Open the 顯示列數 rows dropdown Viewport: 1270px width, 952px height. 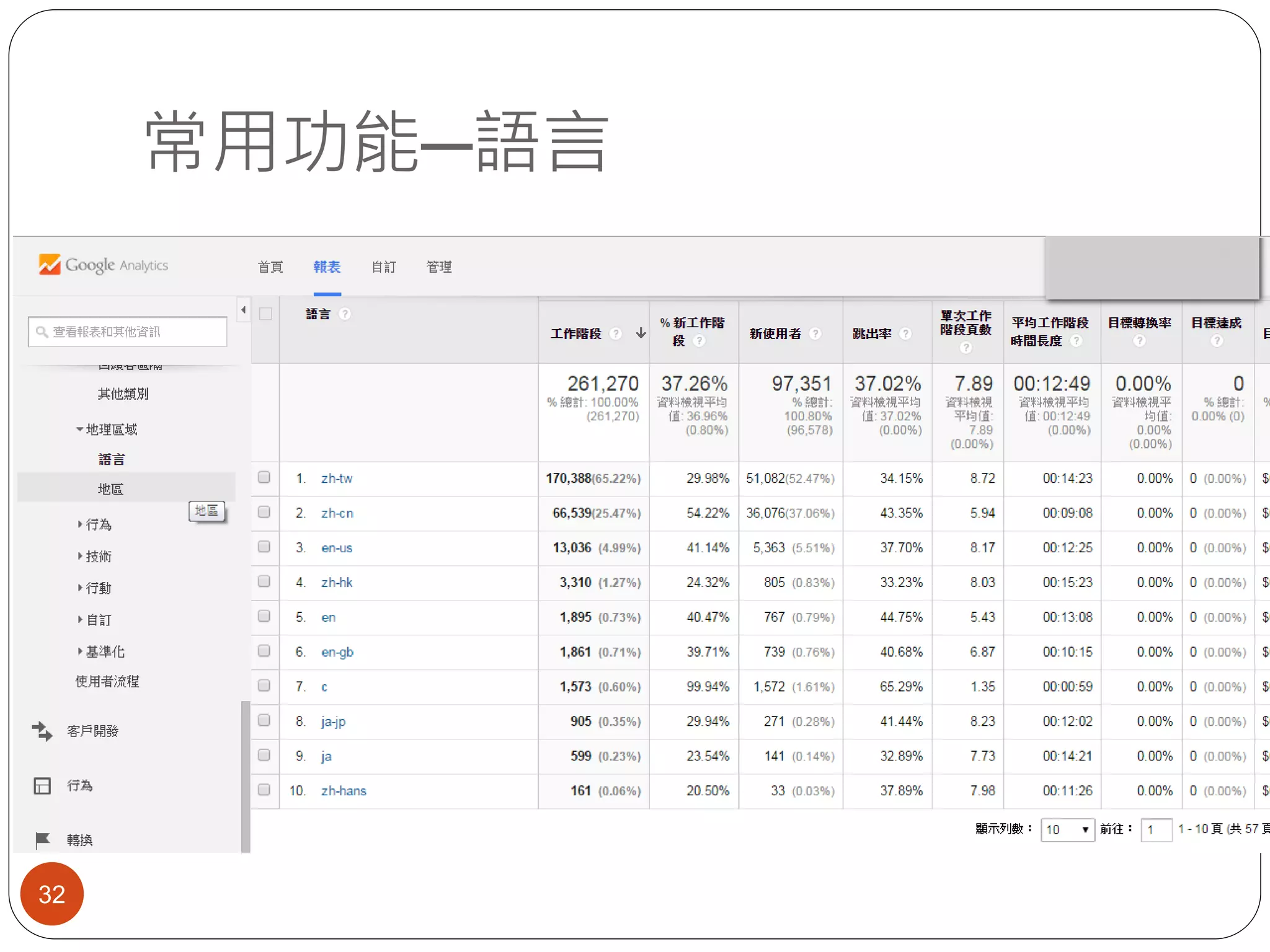(1067, 829)
